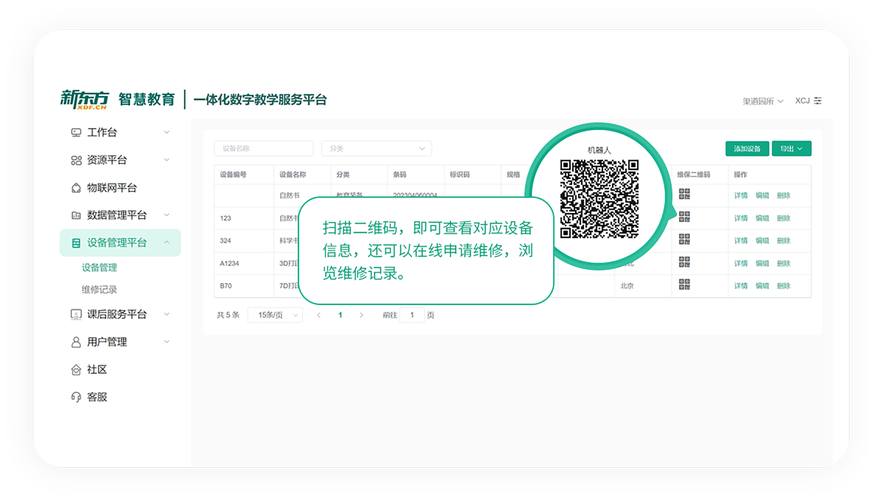Click the 用户管理 person icon
This screenshot has width=878, height=500.
point(76,342)
